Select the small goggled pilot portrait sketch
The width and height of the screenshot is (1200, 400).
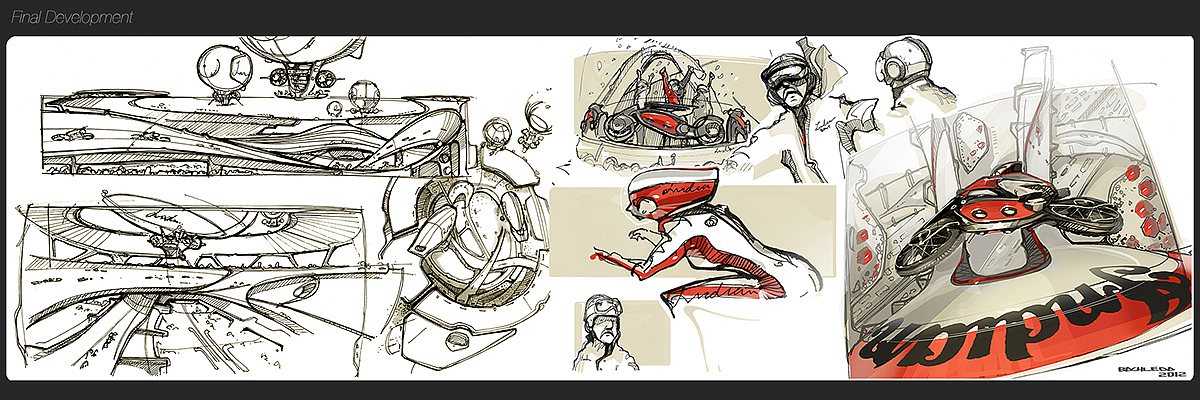603,334
